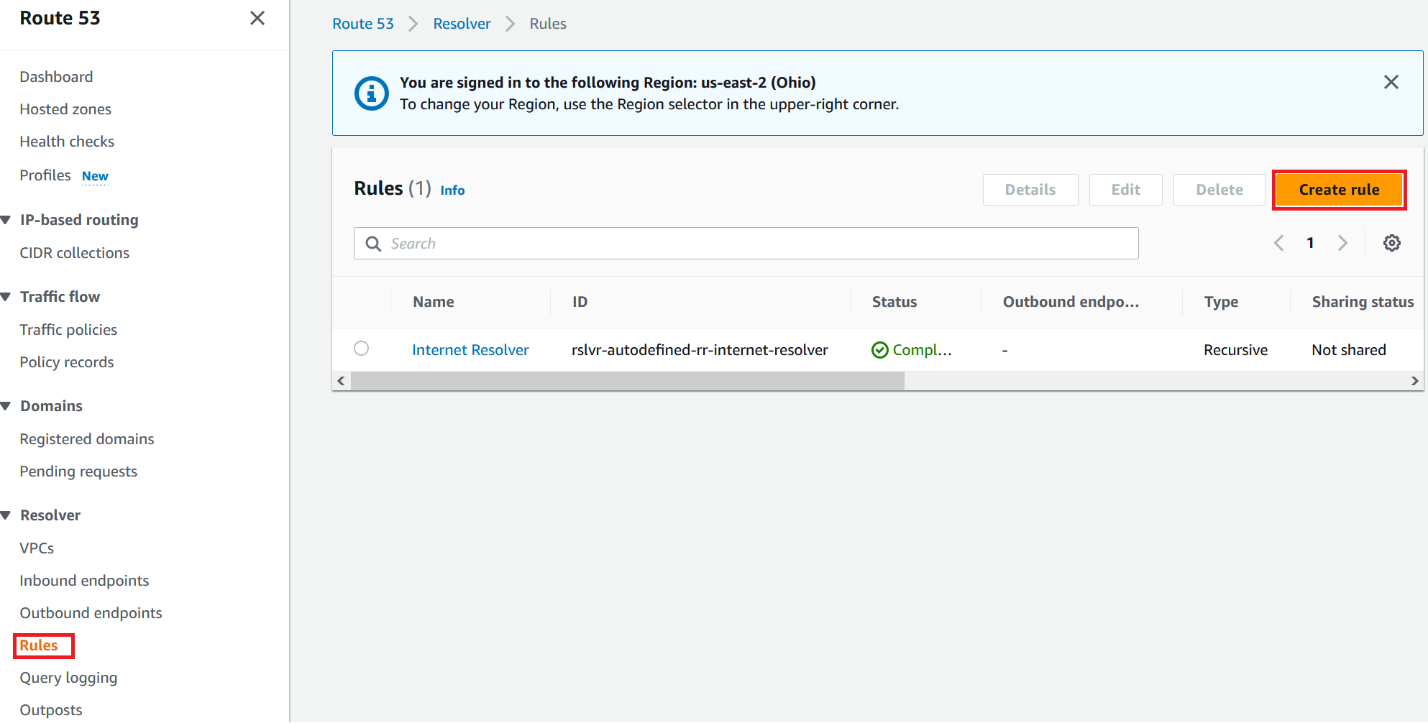
Task: Click page number 1 in pagination
Action: (x=1310, y=243)
